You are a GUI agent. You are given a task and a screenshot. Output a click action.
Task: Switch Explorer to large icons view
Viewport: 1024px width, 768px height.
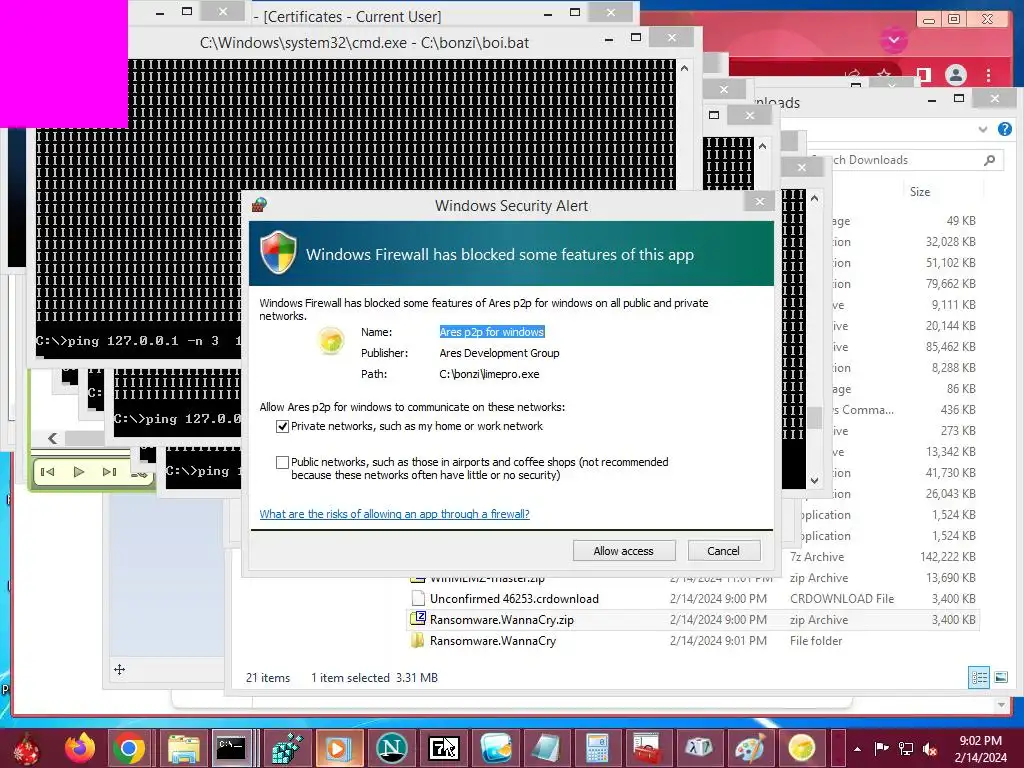point(1001,677)
